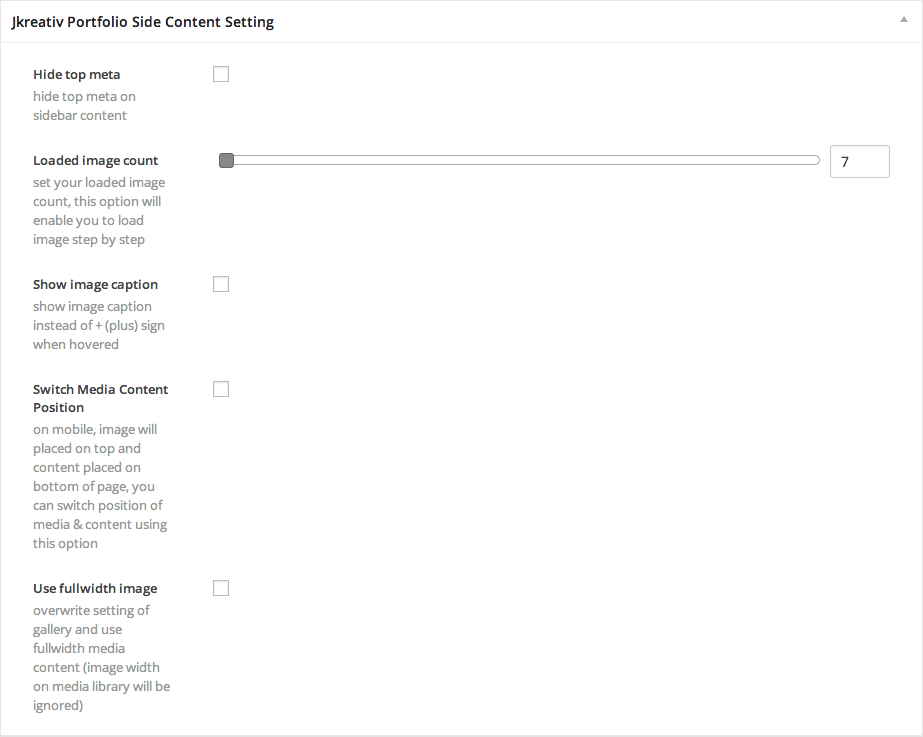The image size is (923, 737).
Task: Click the media position description paragraph
Action: [100, 486]
